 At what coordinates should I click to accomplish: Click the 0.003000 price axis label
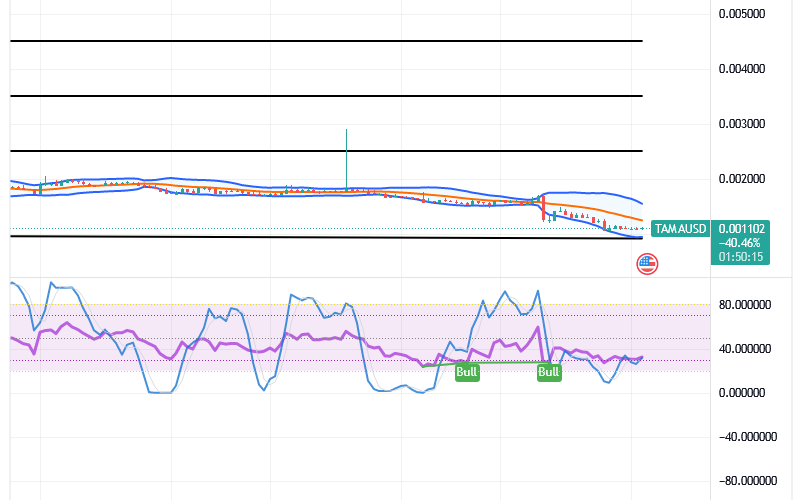click(x=742, y=124)
